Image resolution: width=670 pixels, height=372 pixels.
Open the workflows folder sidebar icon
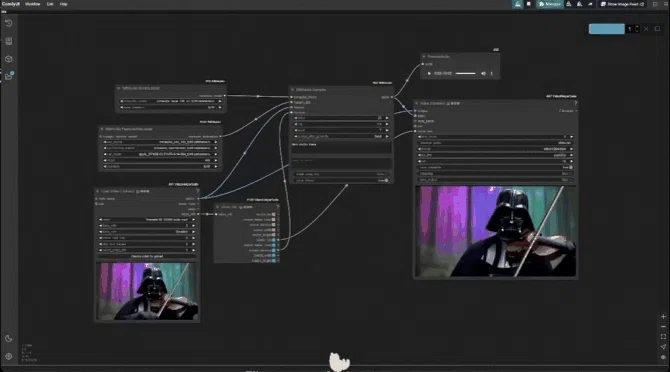pos(9,76)
